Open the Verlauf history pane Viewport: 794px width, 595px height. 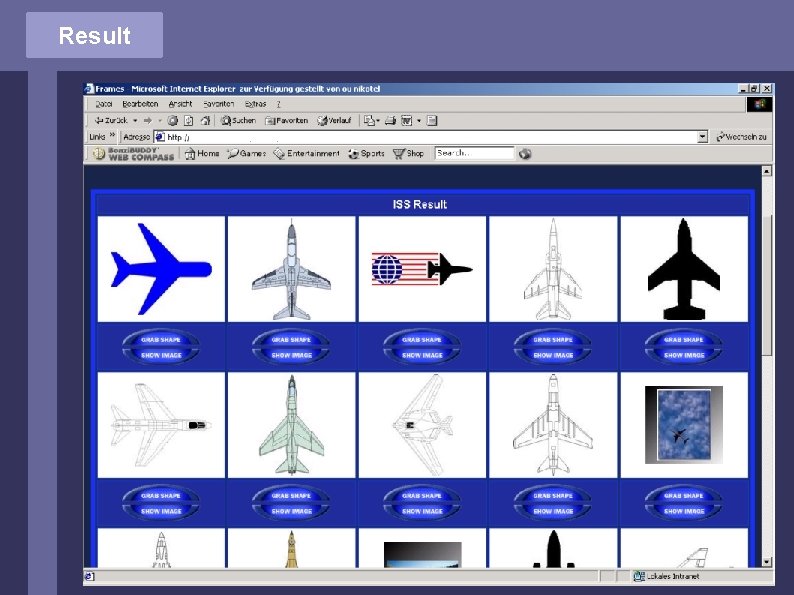pos(334,121)
